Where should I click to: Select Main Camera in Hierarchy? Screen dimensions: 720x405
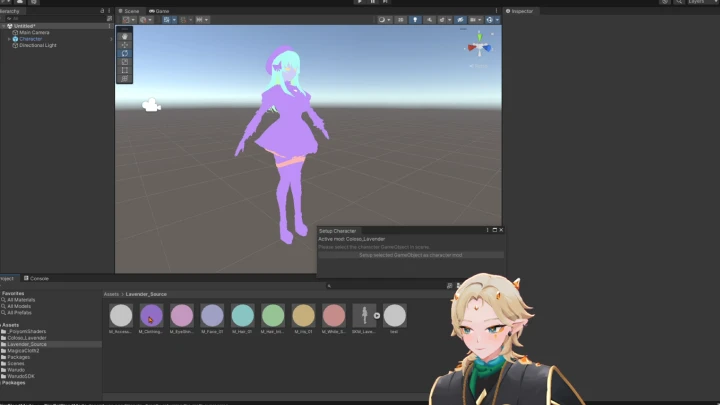click(34, 33)
